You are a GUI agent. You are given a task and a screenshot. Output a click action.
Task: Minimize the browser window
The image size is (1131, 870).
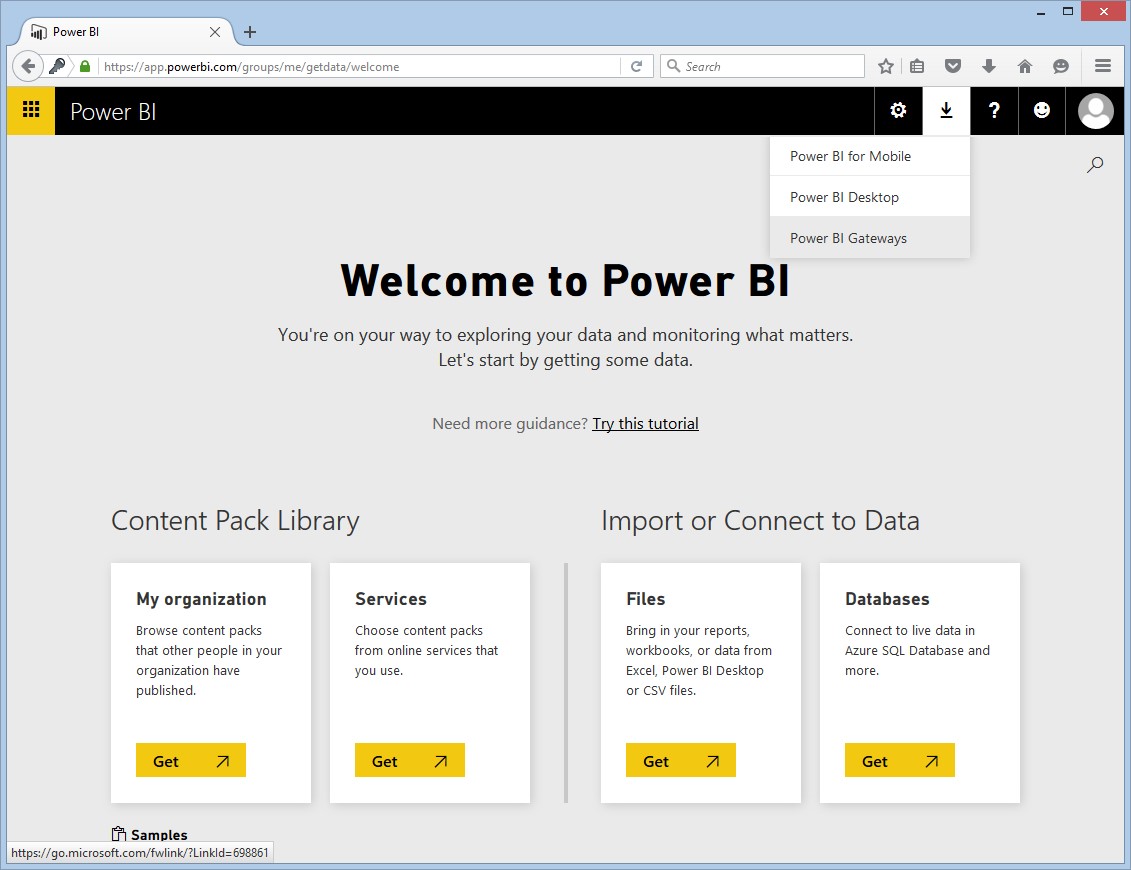tap(1041, 12)
